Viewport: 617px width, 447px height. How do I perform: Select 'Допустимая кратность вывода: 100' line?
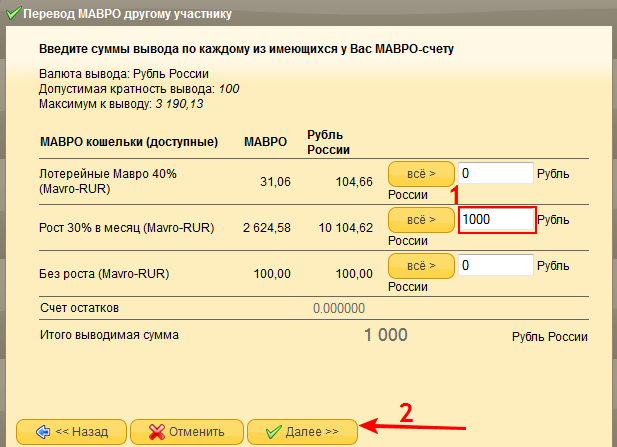[139, 89]
